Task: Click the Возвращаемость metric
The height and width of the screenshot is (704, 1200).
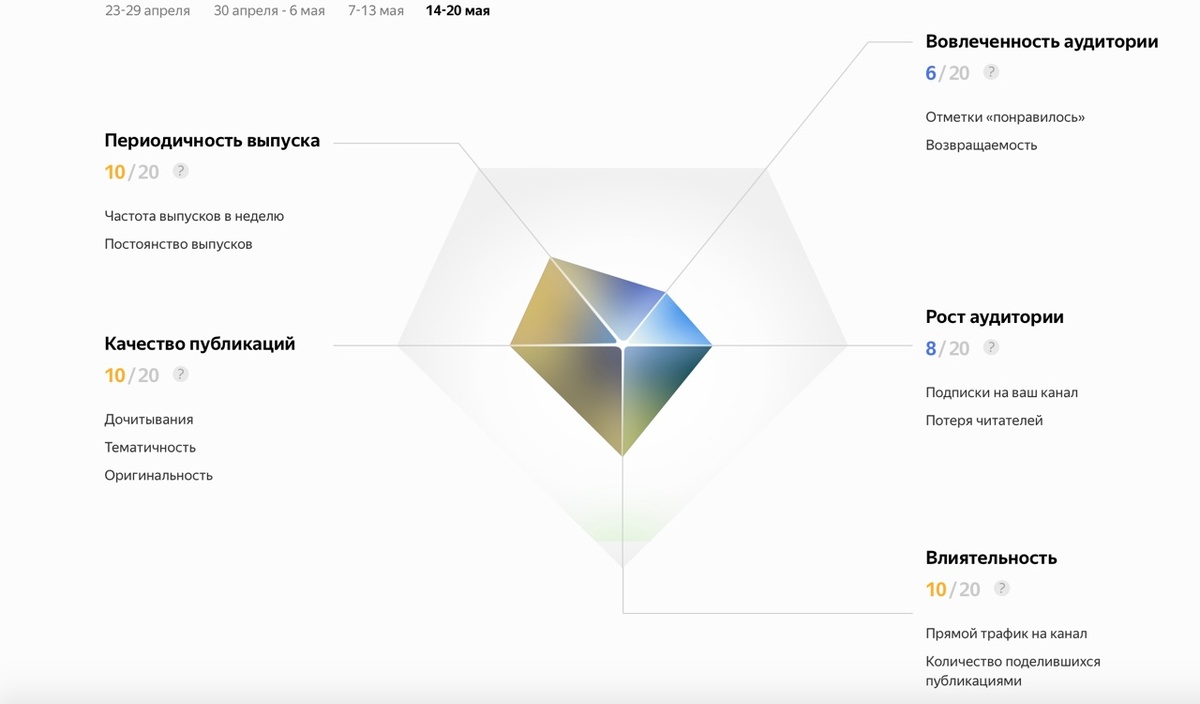Action: [x=981, y=145]
